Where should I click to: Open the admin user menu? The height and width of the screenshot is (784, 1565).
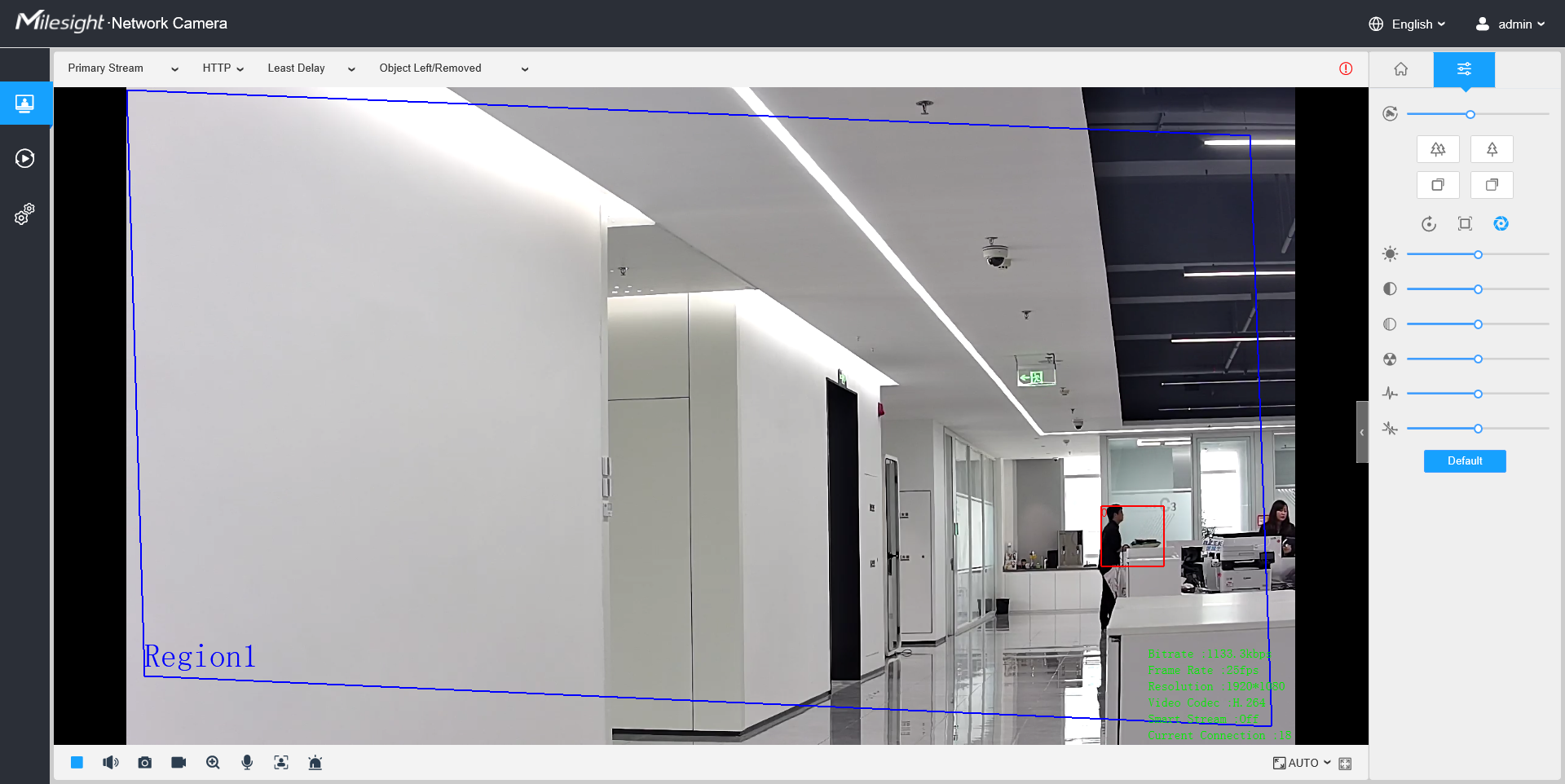coord(1510,24)
